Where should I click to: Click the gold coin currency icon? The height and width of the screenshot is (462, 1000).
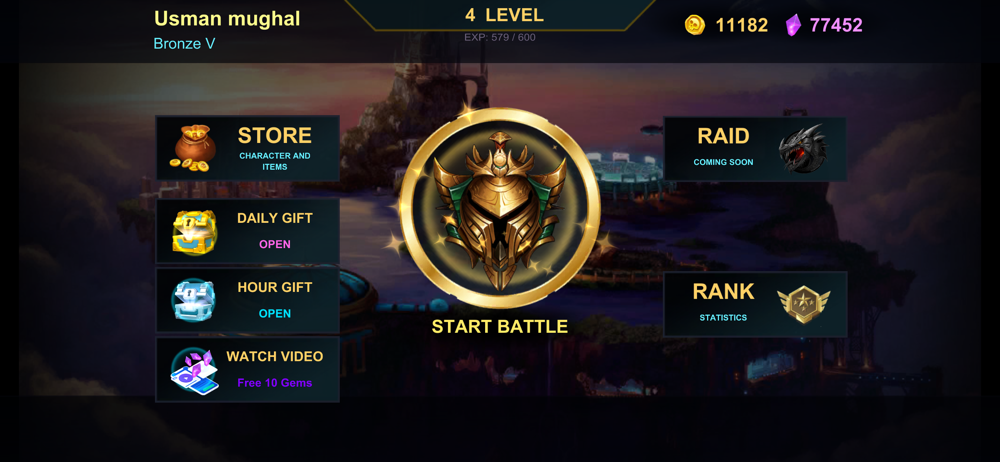pos(695,25)
